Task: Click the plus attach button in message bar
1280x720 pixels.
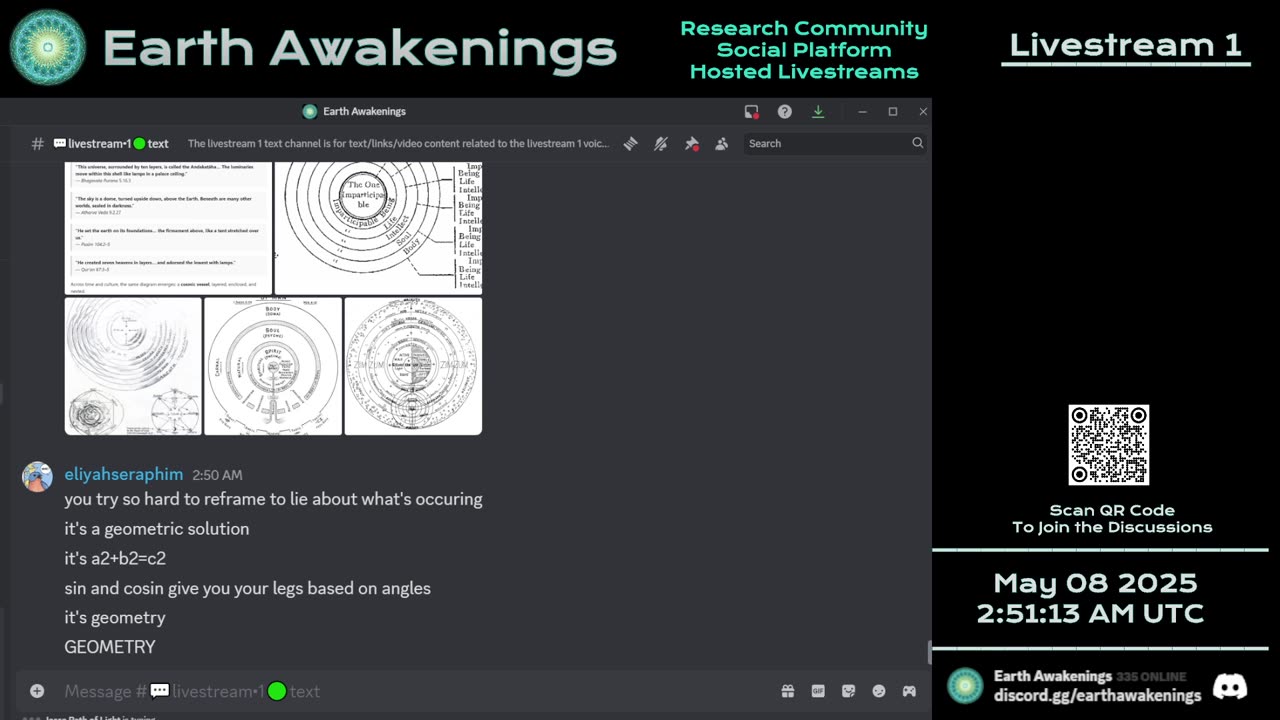Action: [x=37, y=691]
